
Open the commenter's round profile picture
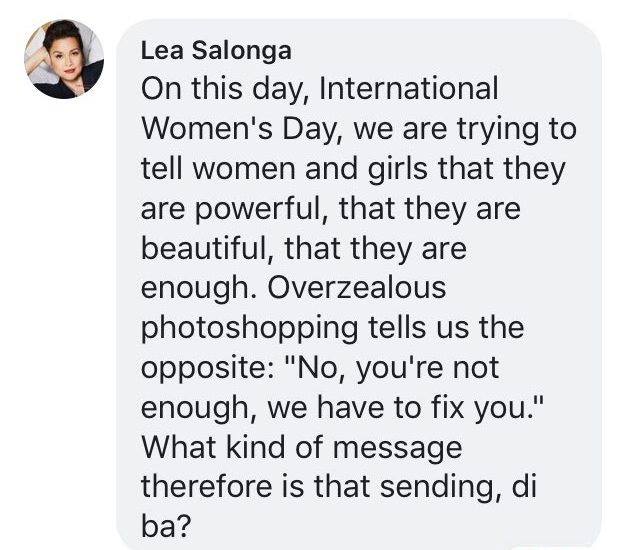(x=64, y=59)
